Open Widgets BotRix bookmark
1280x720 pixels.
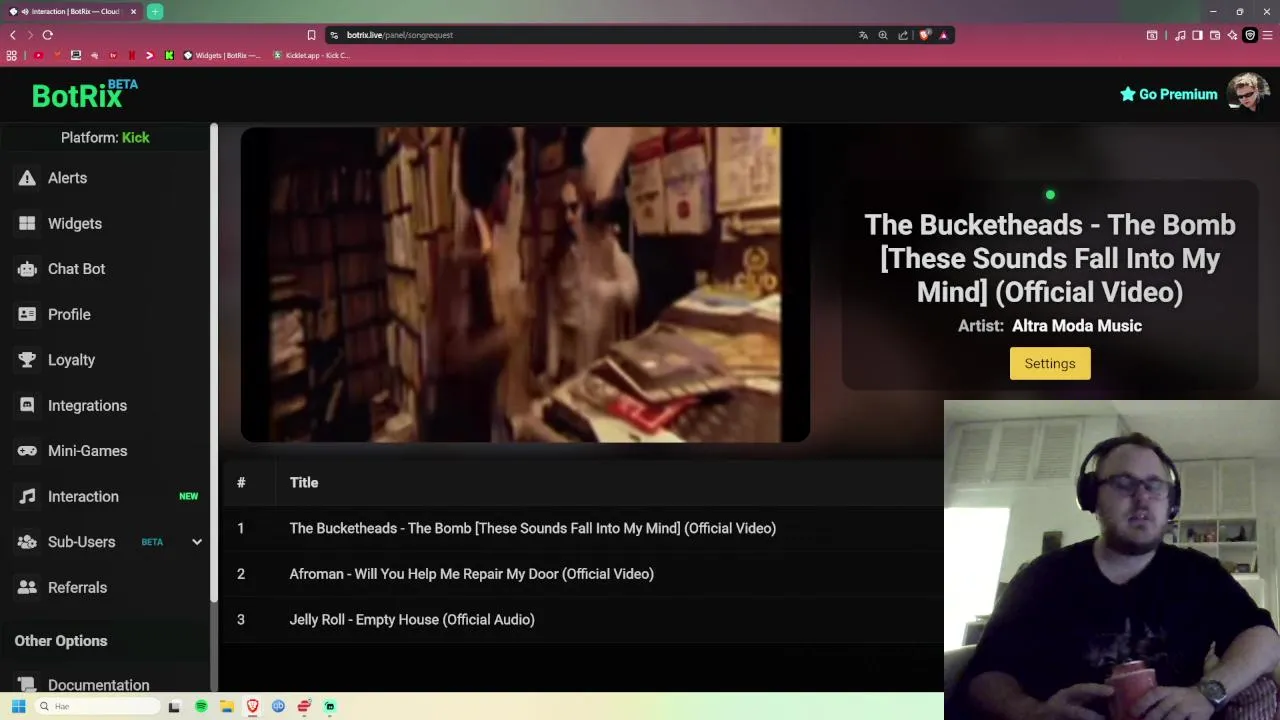222,55
